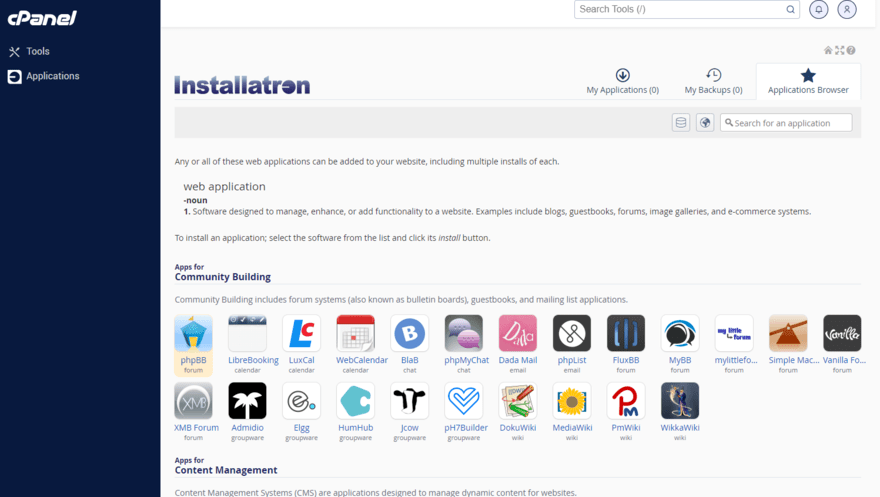880x497 pixels.
Task: Open the phpBB forum application icon
Action: click(193, 333)
